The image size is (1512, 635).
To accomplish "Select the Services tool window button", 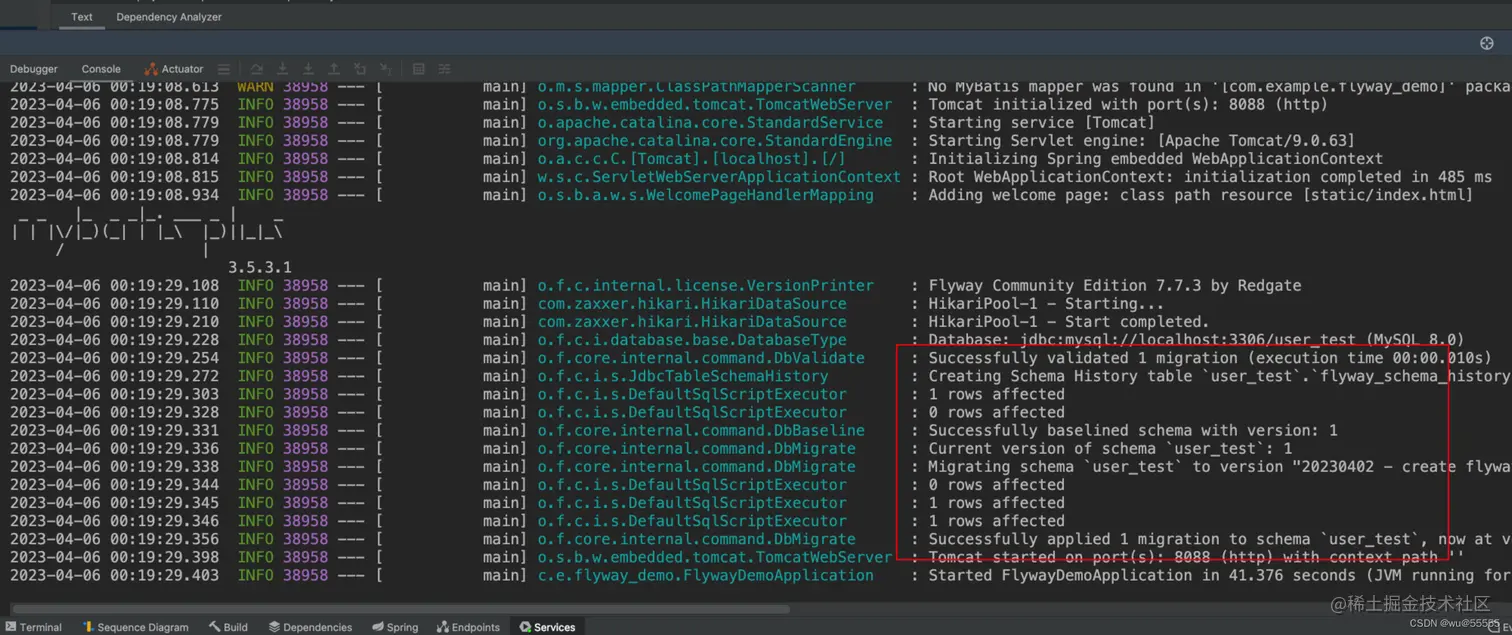I will click(547, 627).
